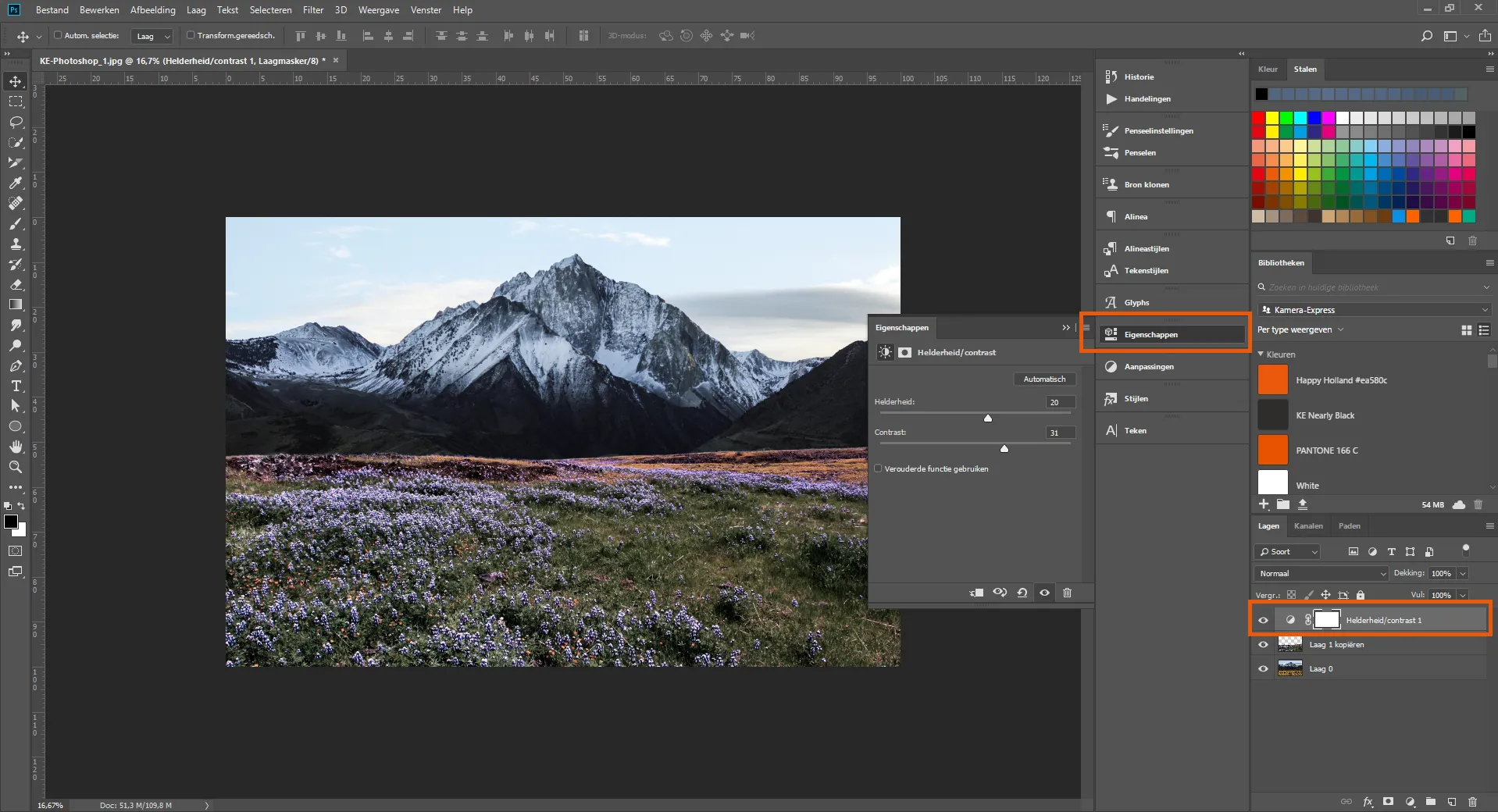The width and height of the screenshot is (1498, 812).
Task: Click the Helderheid value field
Action: [1061, 402]
